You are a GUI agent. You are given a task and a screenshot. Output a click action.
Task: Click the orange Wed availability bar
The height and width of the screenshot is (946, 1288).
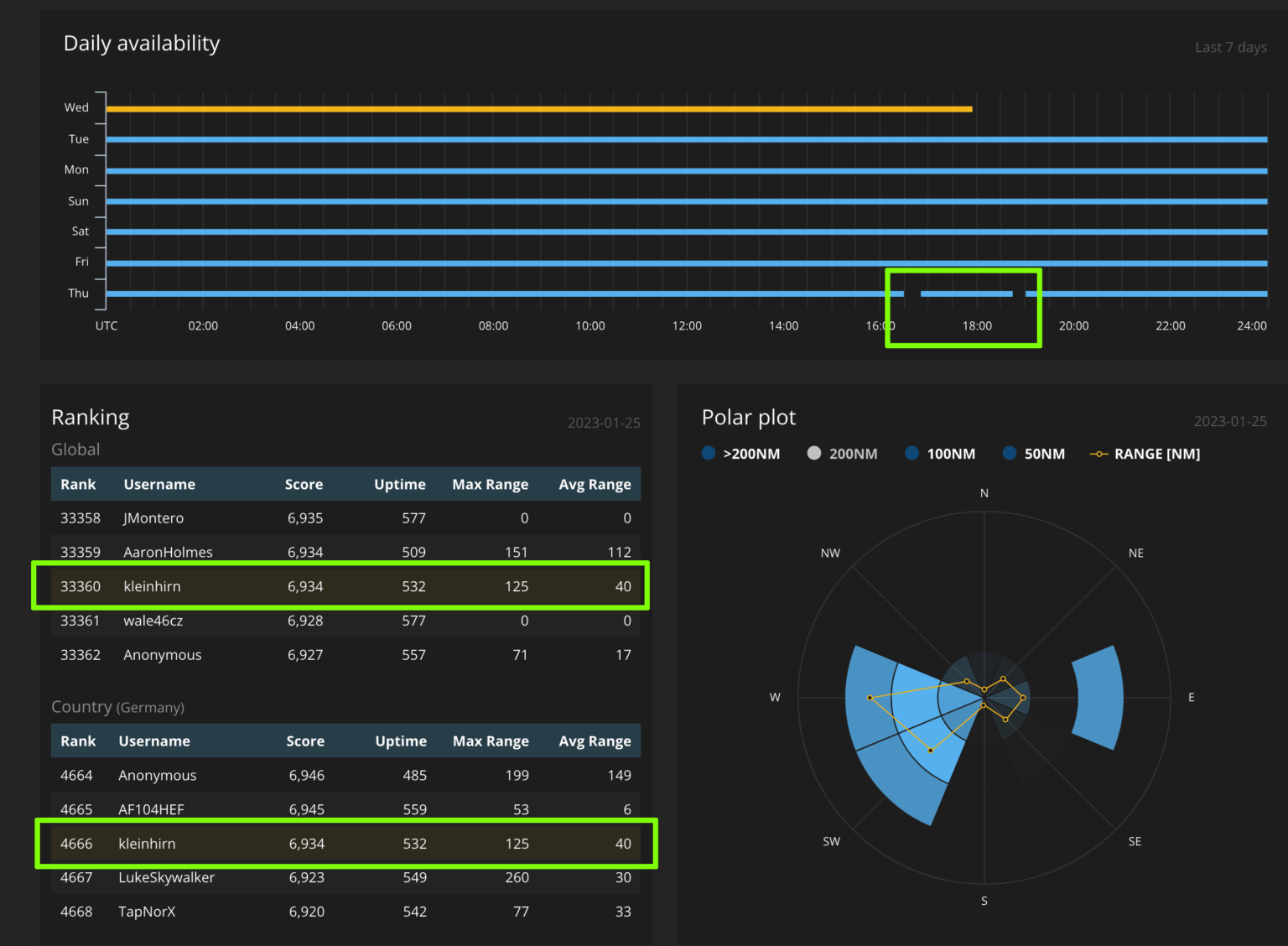(x=538, y=109)
